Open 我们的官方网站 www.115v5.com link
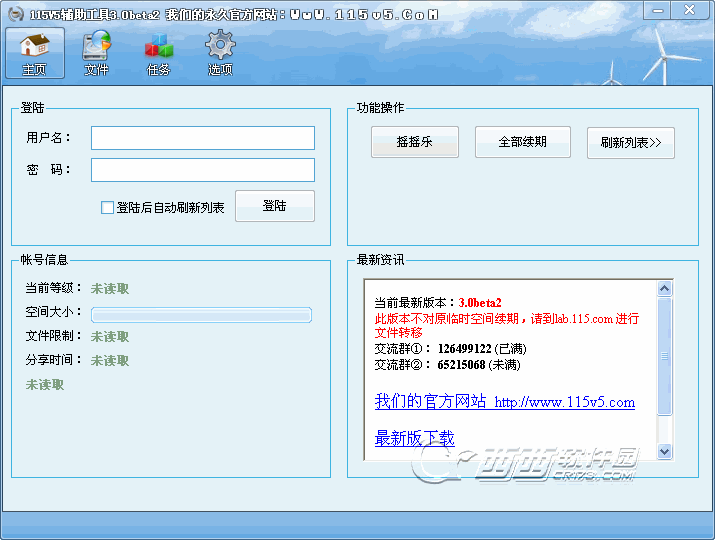Viewport: 715px width, 540px height. 505,401
